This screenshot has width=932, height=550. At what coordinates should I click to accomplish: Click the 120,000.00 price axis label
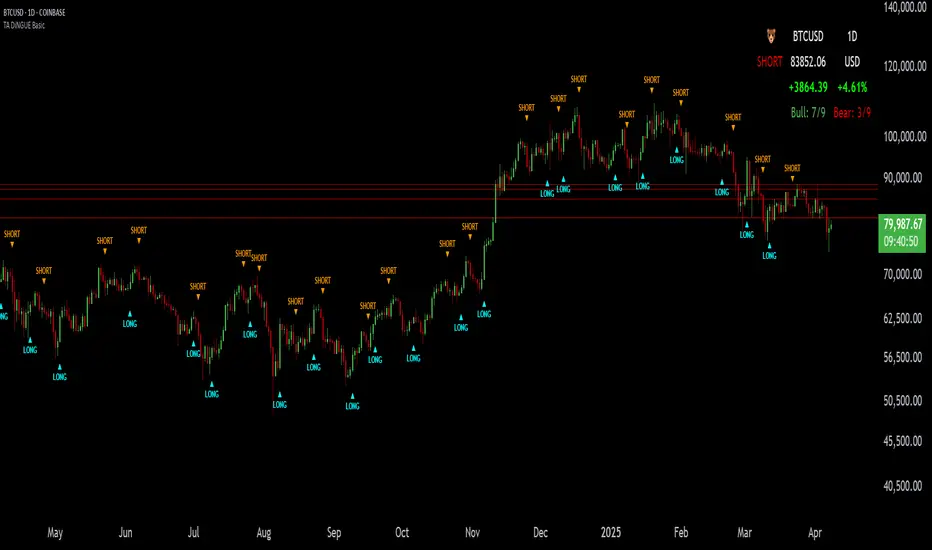[x=905, y=66]
